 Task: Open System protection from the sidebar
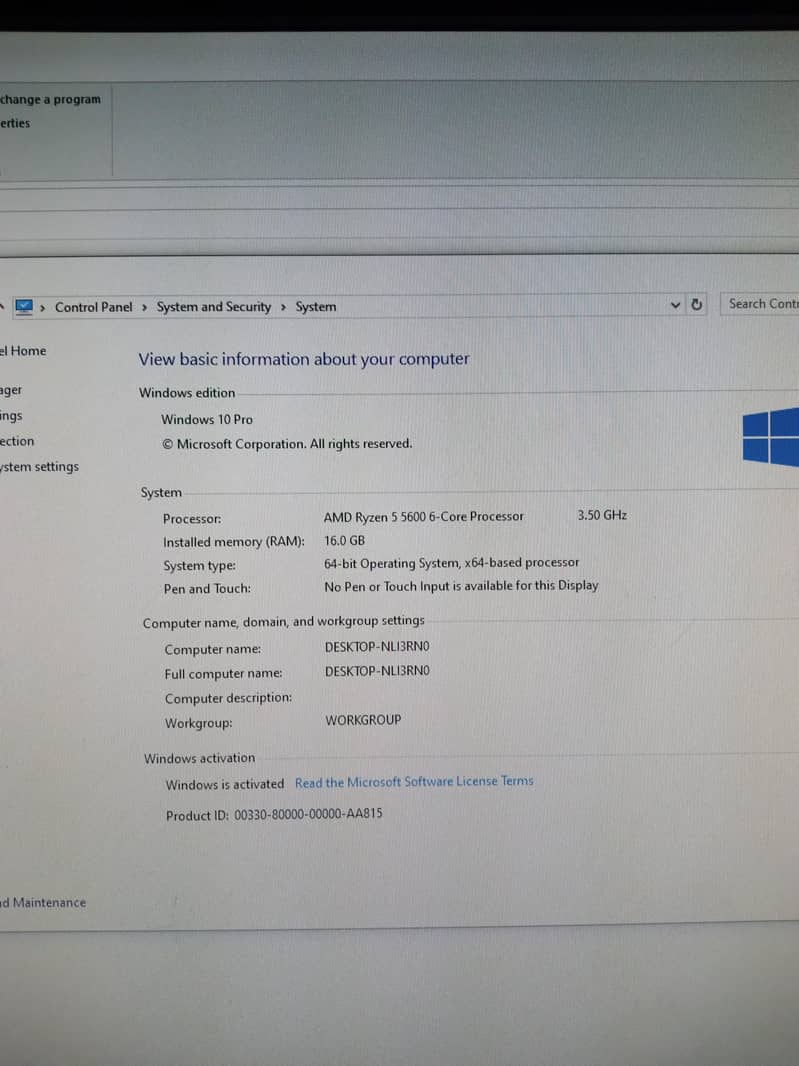[17, 441]
